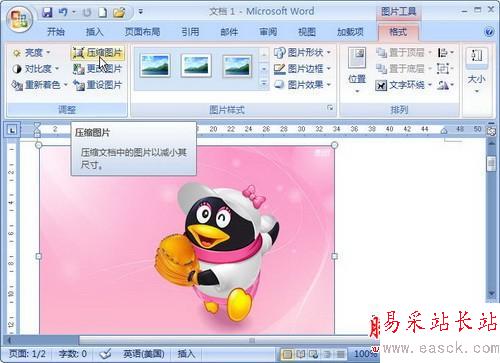The image size is (500, 363).
Task: Open the 对比度 contrast dropdown
Action: tap(35, 69)
